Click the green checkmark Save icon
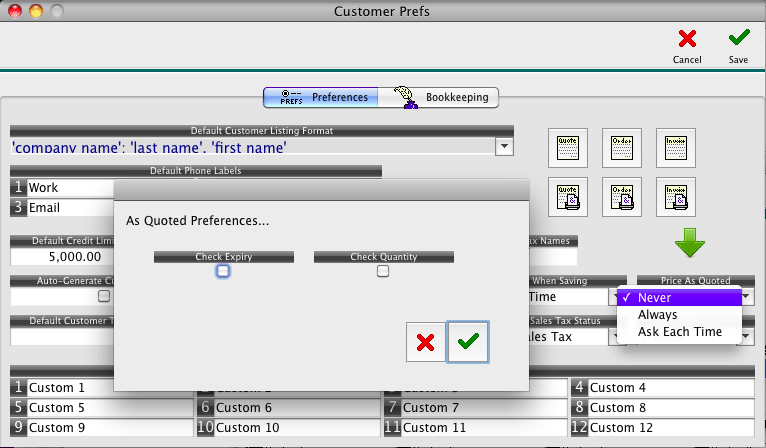 click(x=739, y=38)
